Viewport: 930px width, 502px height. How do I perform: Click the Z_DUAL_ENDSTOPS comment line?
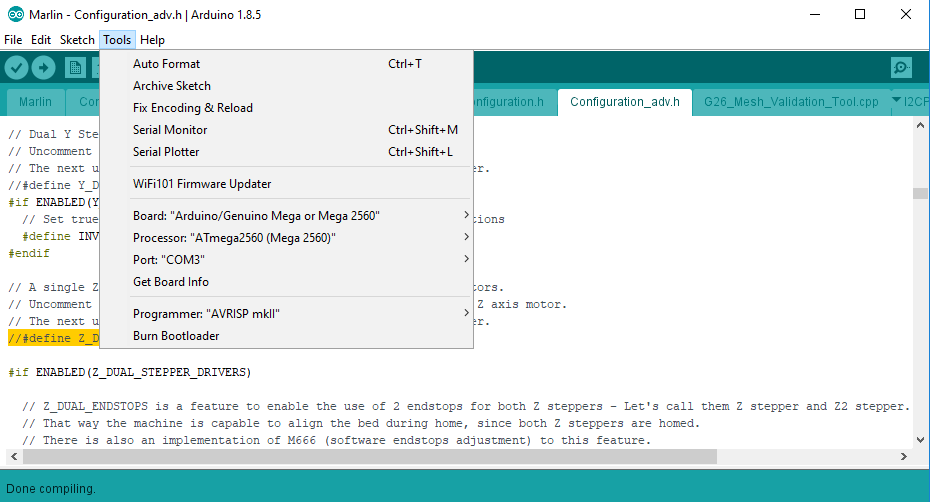465,406
